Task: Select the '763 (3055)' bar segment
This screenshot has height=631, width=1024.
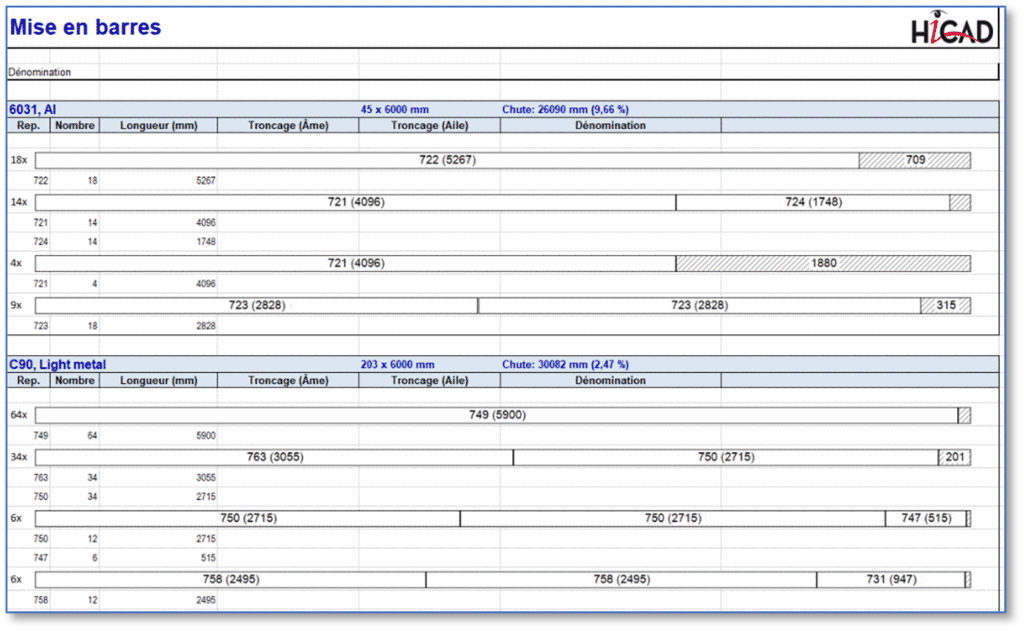Action: 275,457
